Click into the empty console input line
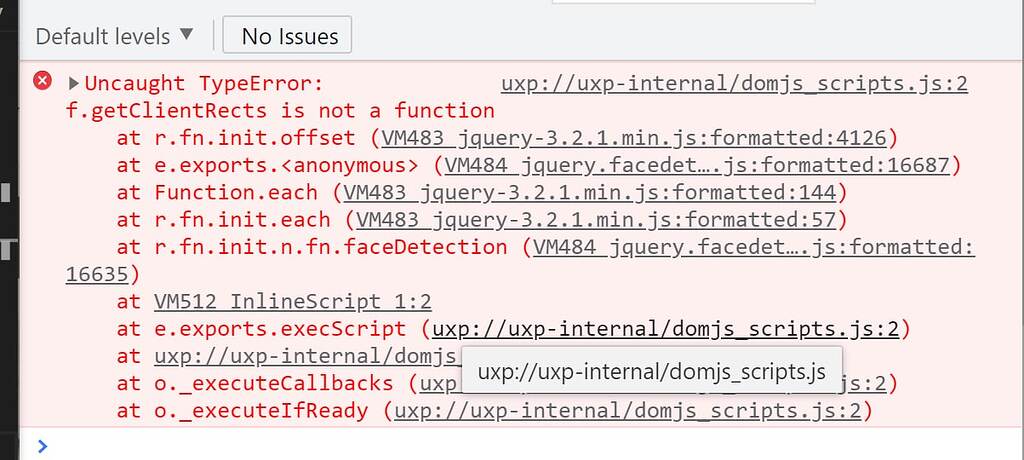This screenshot has height=460, width=1024. click(x=522, y=446)
